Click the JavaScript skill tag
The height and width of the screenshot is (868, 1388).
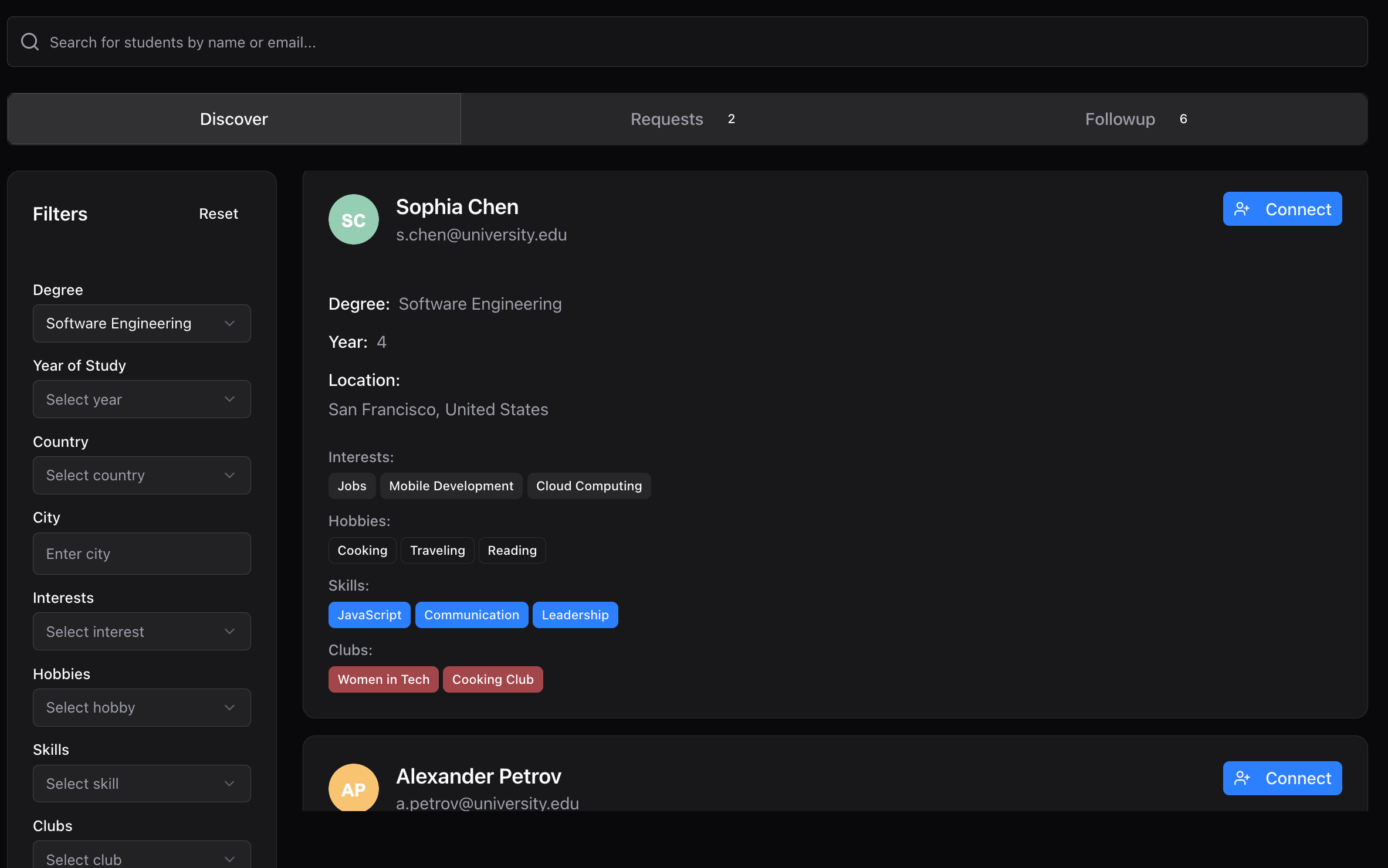pyautogui.click(x=369, y=615)
